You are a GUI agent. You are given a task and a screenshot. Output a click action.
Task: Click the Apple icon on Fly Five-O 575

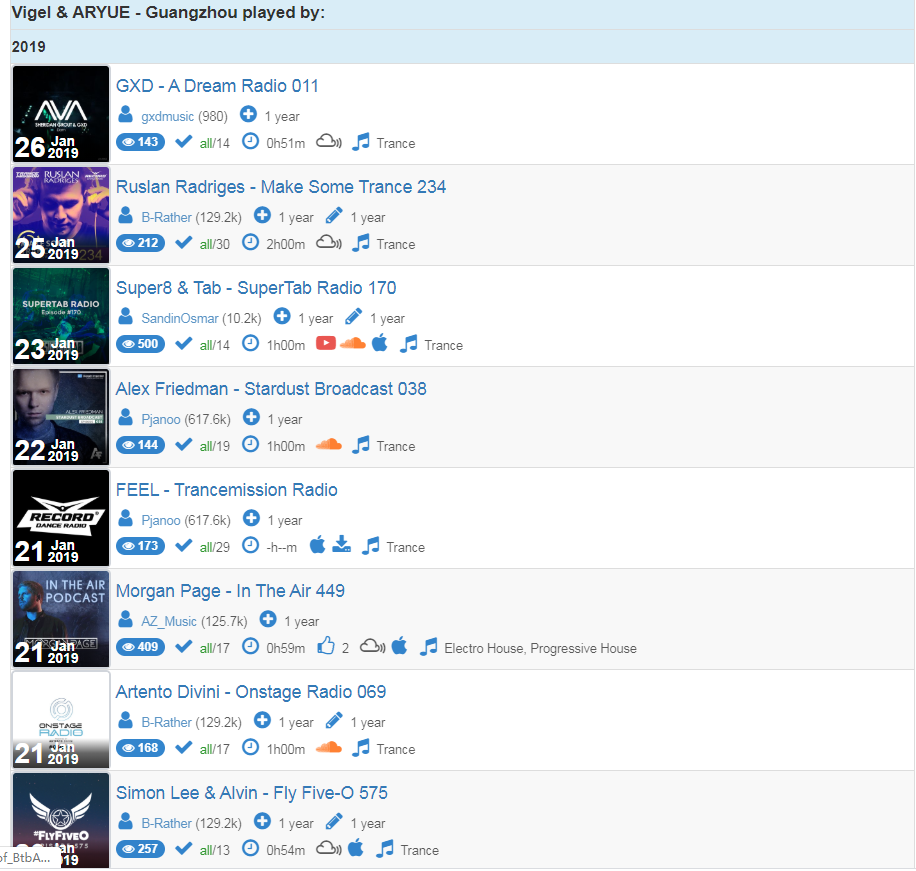[x=356, y=848]
